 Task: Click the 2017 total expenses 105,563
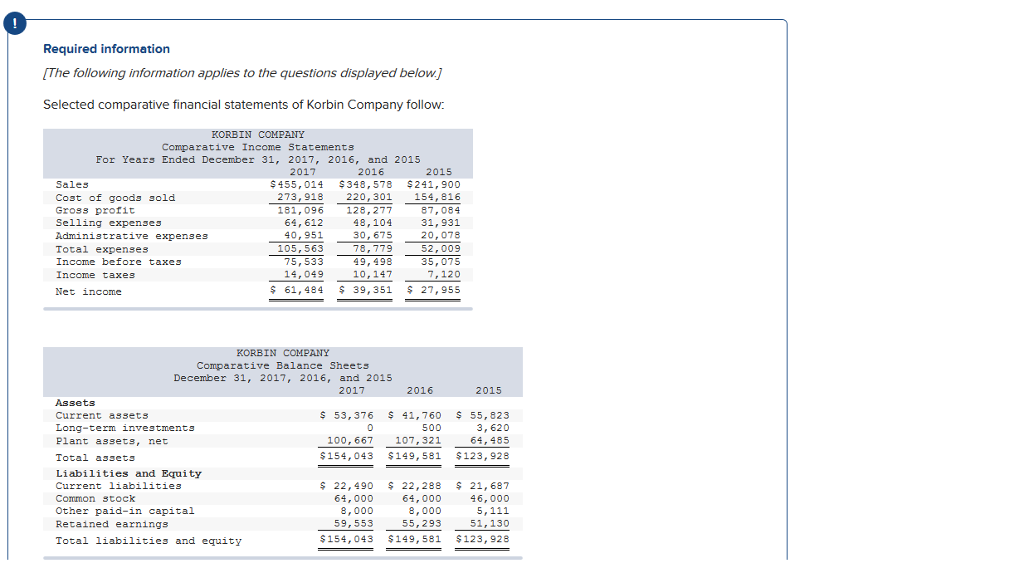pos(300,249)
